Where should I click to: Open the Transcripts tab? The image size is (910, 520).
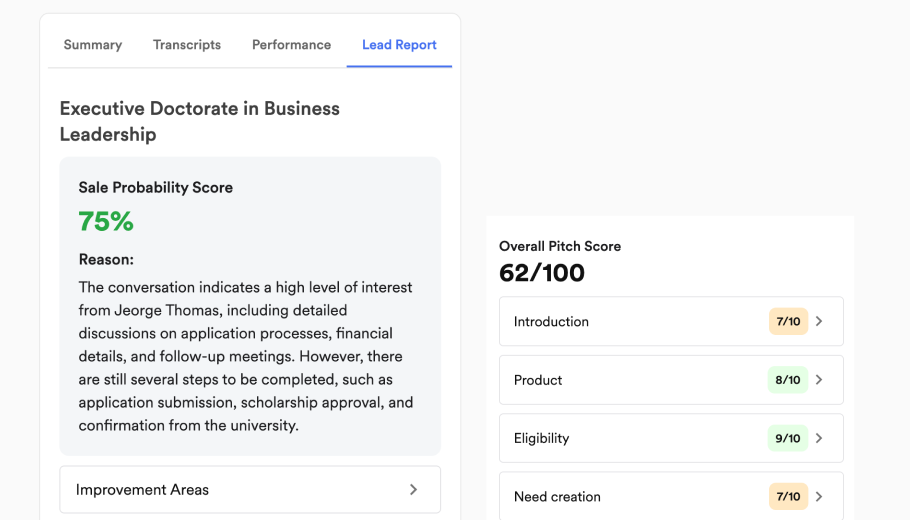point(187,45)
